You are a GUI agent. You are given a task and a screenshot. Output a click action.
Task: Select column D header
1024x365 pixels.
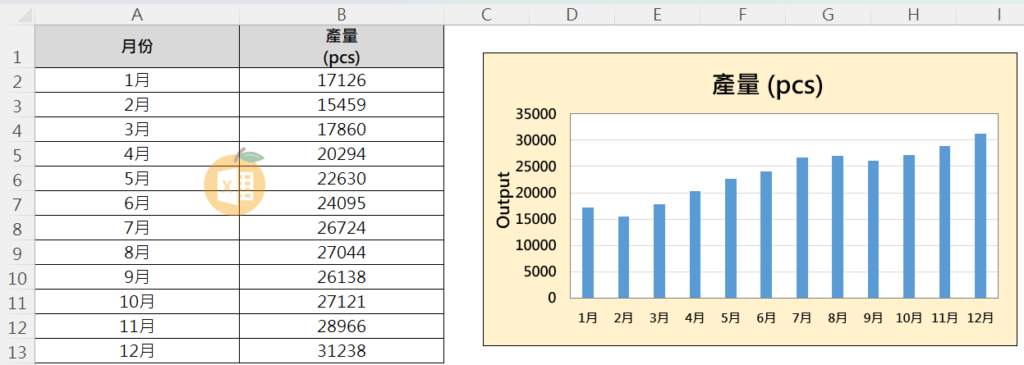[571, 14]
